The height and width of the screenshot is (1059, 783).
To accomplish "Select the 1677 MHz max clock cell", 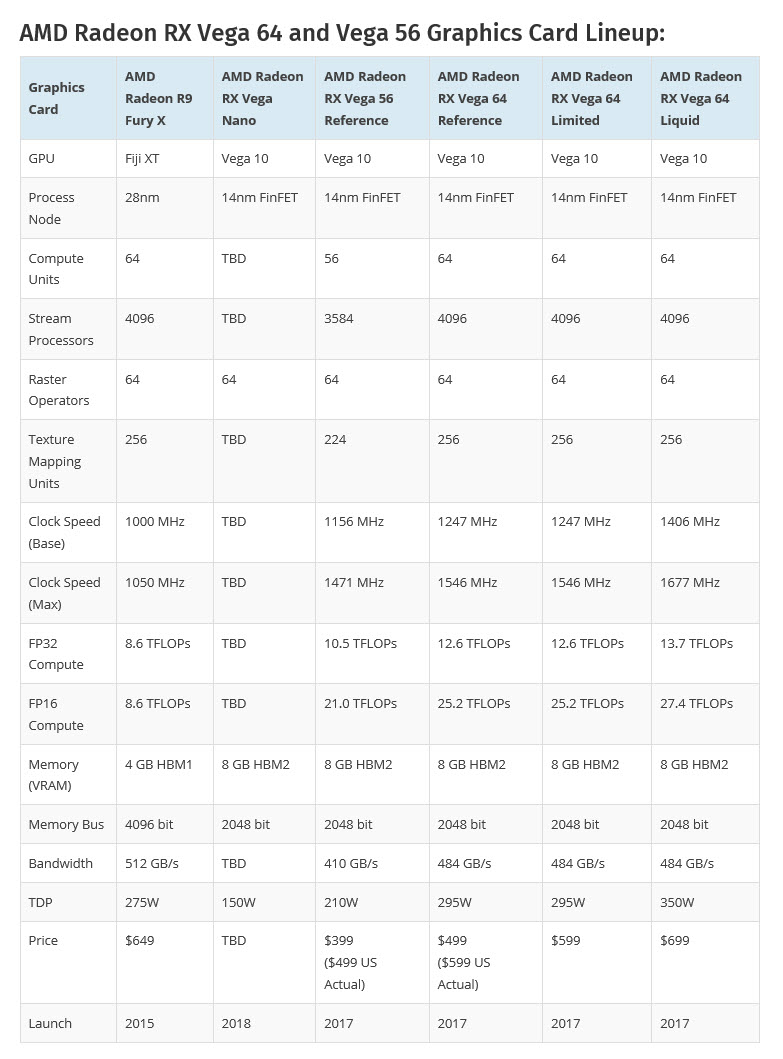I will (690, 582).
